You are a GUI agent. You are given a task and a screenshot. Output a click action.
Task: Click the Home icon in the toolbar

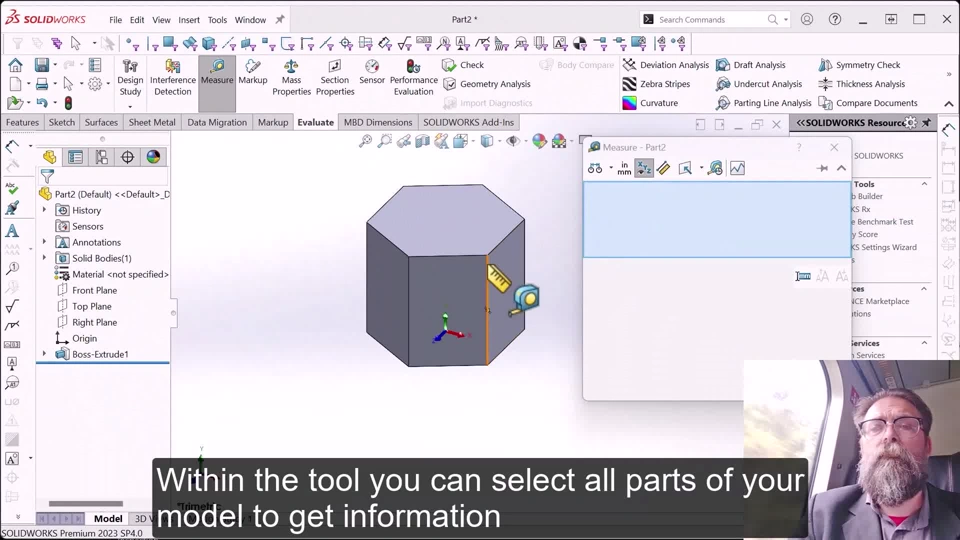pos(15,65)
